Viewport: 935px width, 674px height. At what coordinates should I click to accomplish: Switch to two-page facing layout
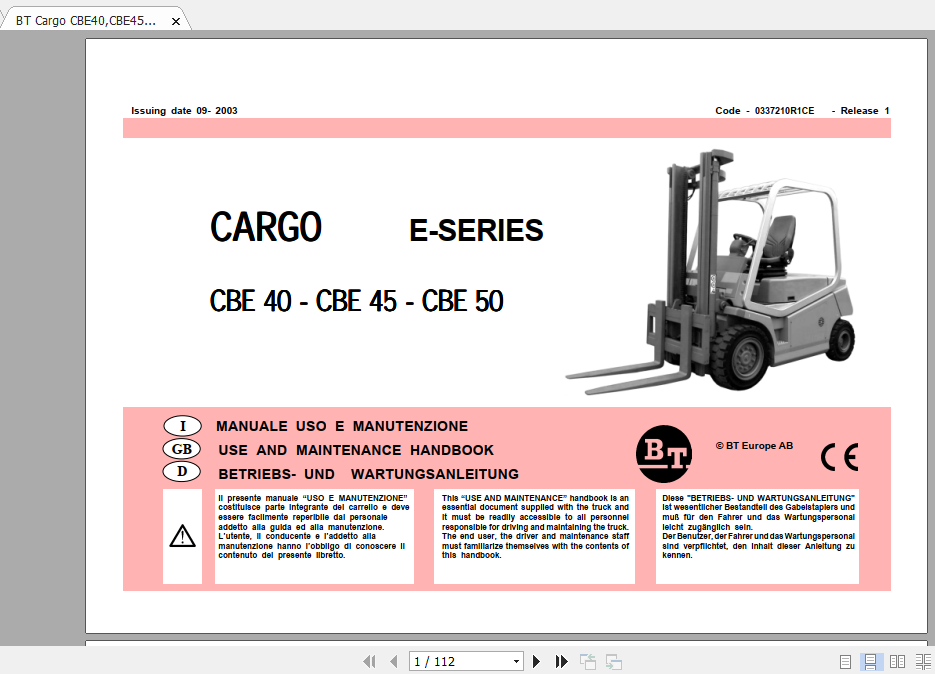[897, 661]
